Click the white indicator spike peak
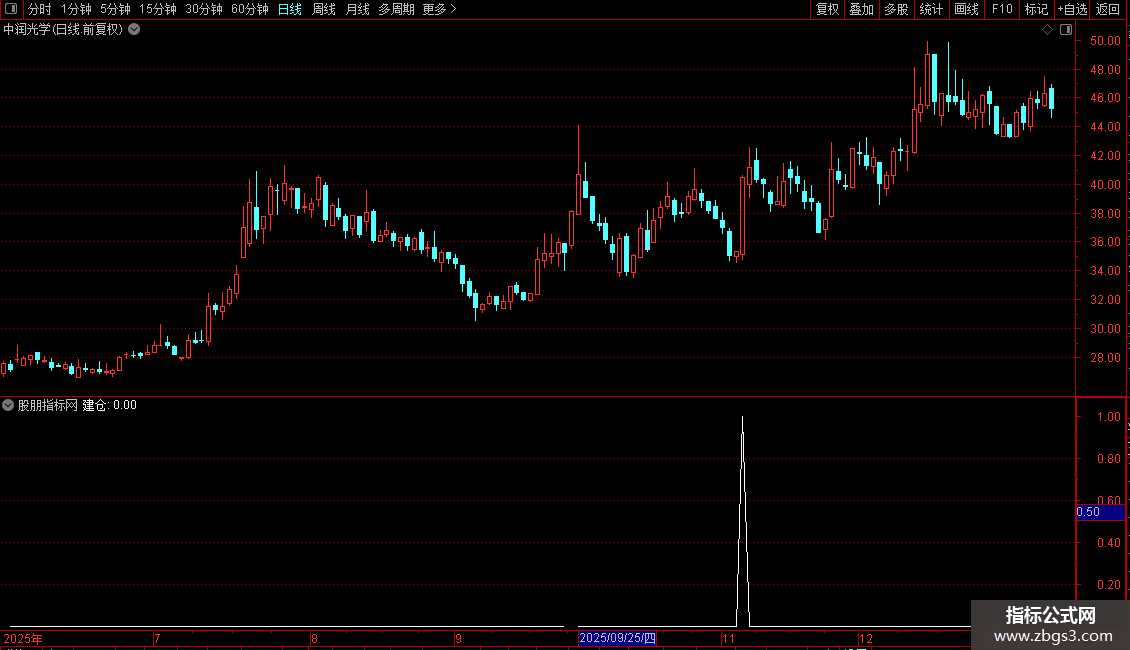 (x=742, y=418)
